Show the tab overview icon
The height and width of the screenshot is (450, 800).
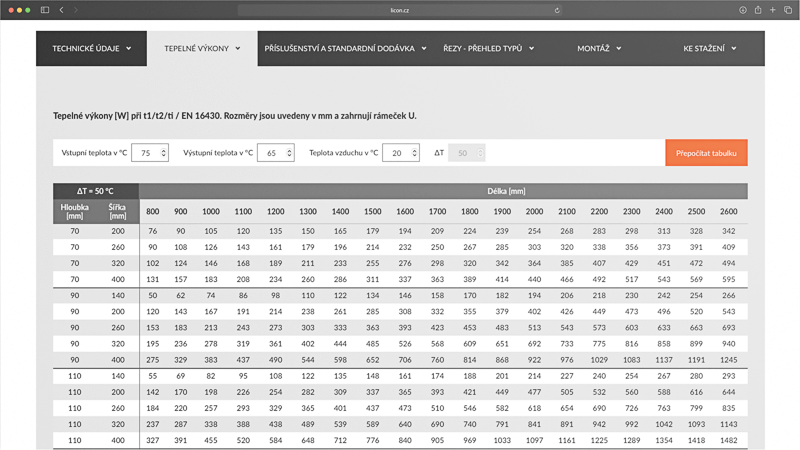tap(787, 9)
